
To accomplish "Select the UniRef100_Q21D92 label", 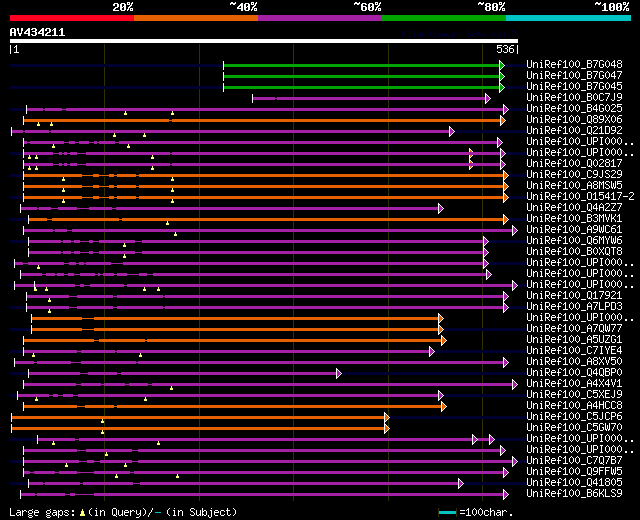I will click(x=574, y=131).
